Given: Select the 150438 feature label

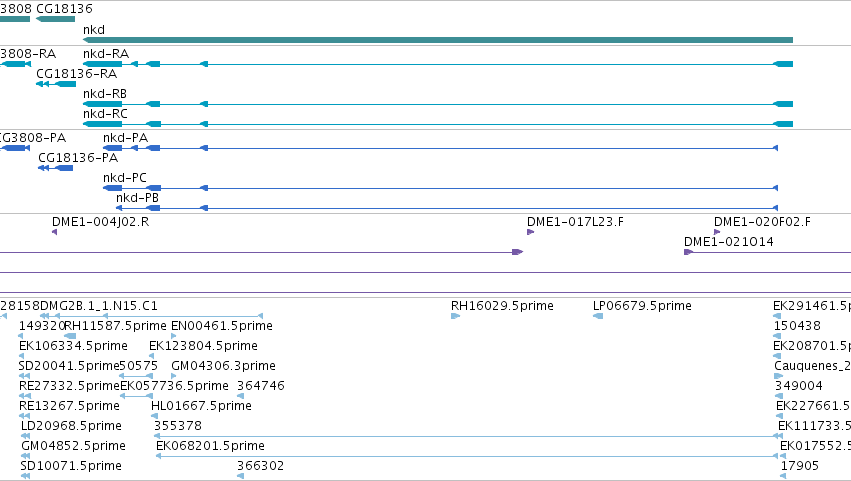Looking at the screenshot, I should pyautogui.click(x=797, y=326).
